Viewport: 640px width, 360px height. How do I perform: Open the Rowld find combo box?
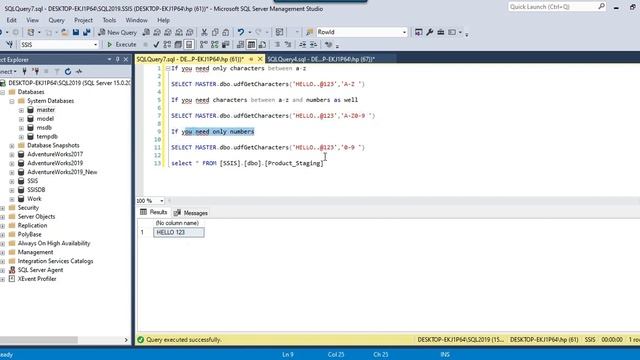362,32
